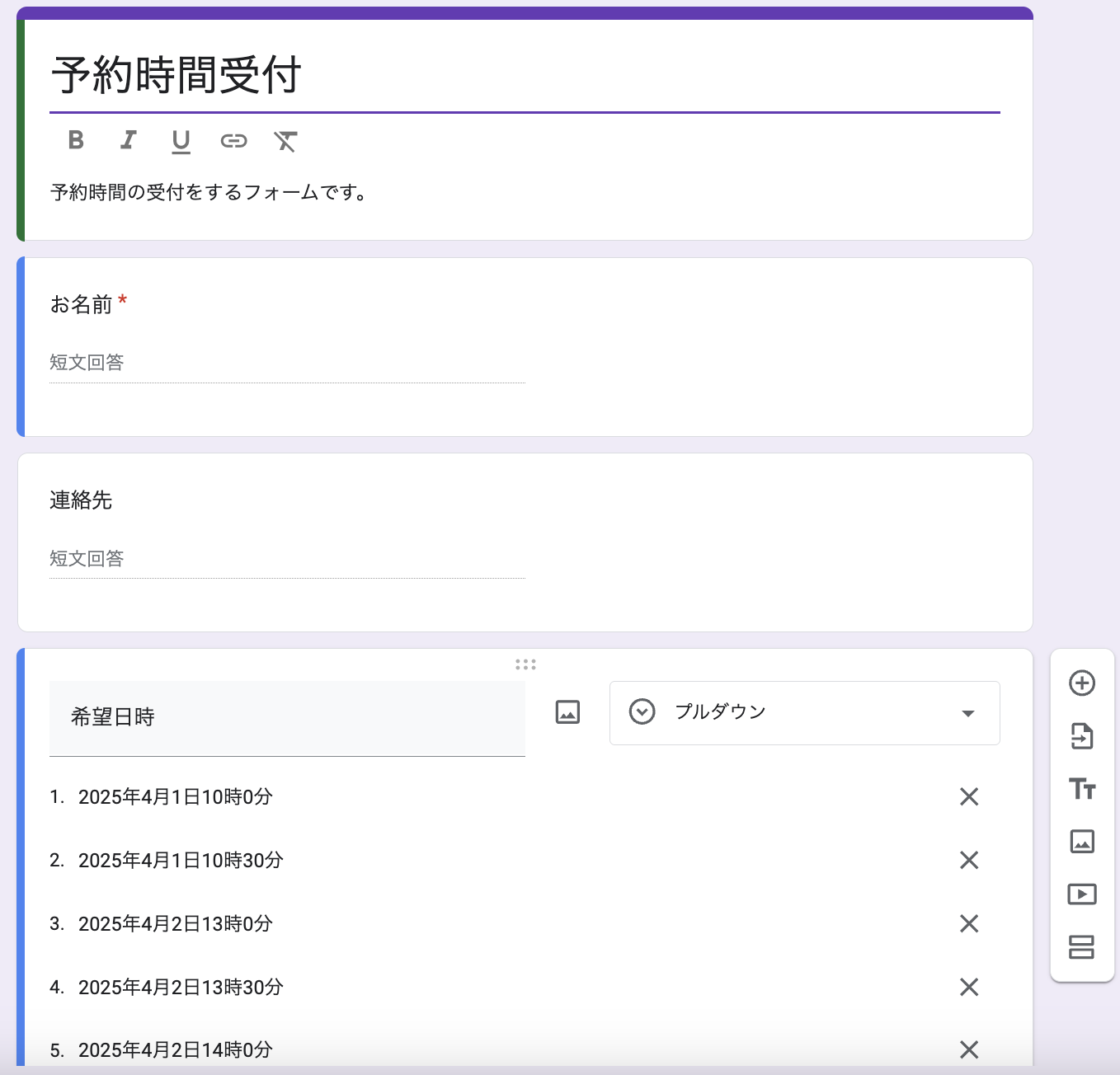Delete option 2025年4月1日10時0分
Screen dimensions: 1120x1075
(969, 796)
